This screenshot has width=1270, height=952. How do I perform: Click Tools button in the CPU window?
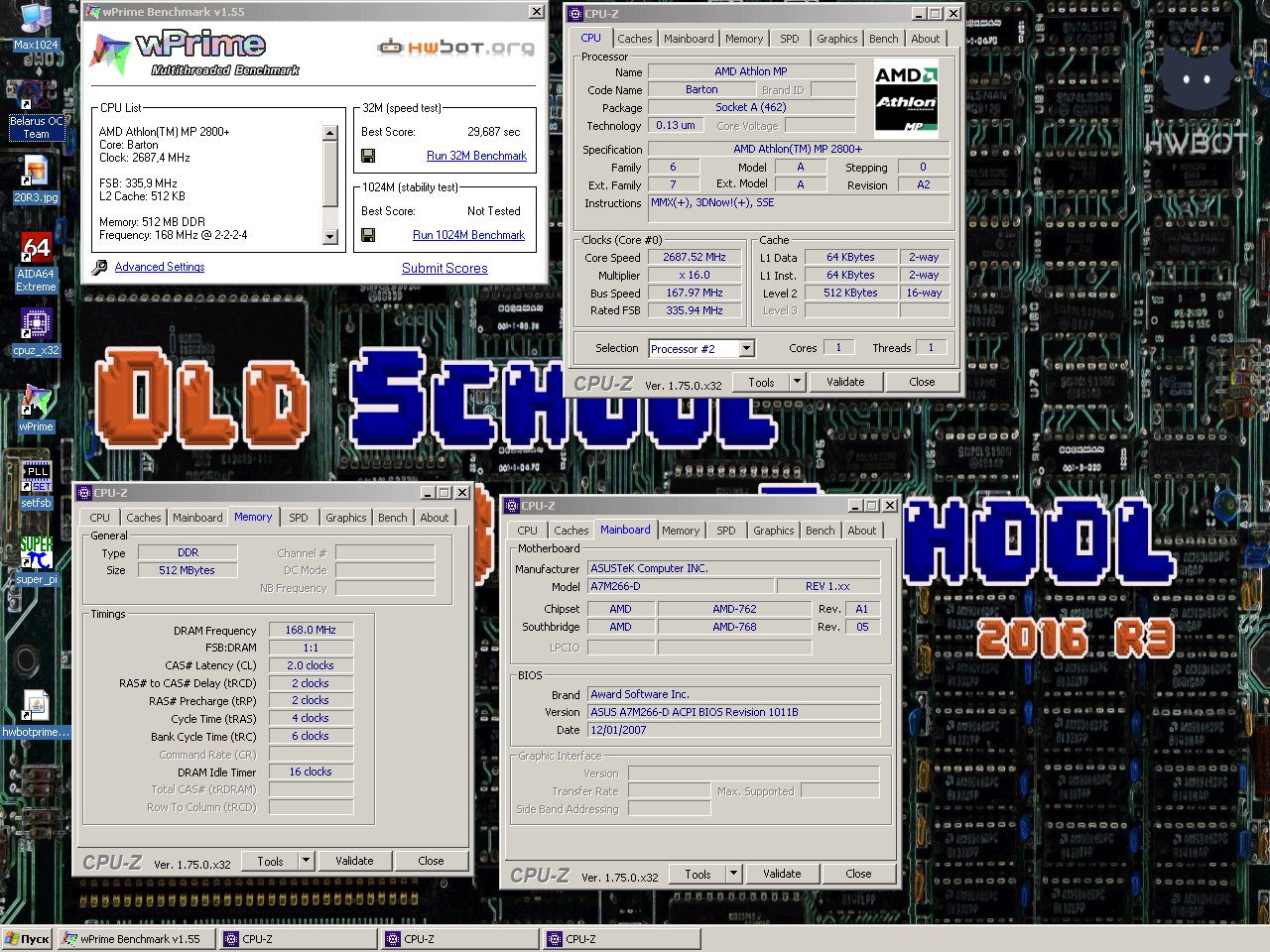tap(761, 382)
